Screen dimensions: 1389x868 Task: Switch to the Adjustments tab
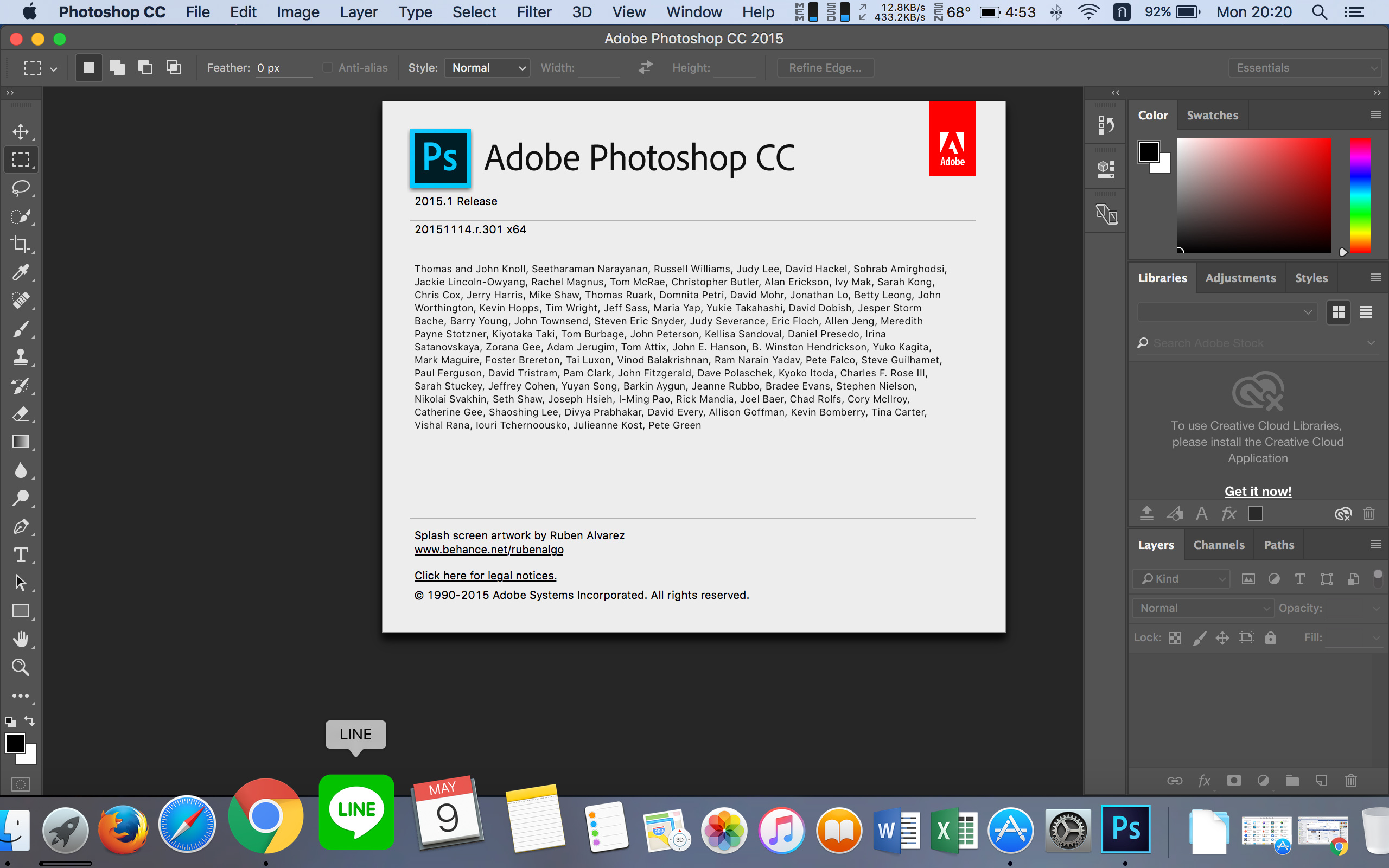1240,278
